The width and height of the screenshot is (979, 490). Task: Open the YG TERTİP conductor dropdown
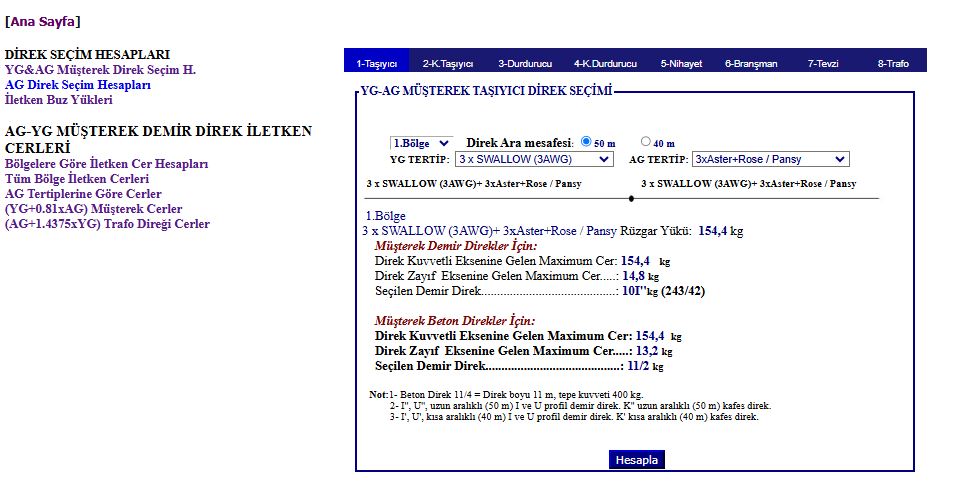point(534,159)
